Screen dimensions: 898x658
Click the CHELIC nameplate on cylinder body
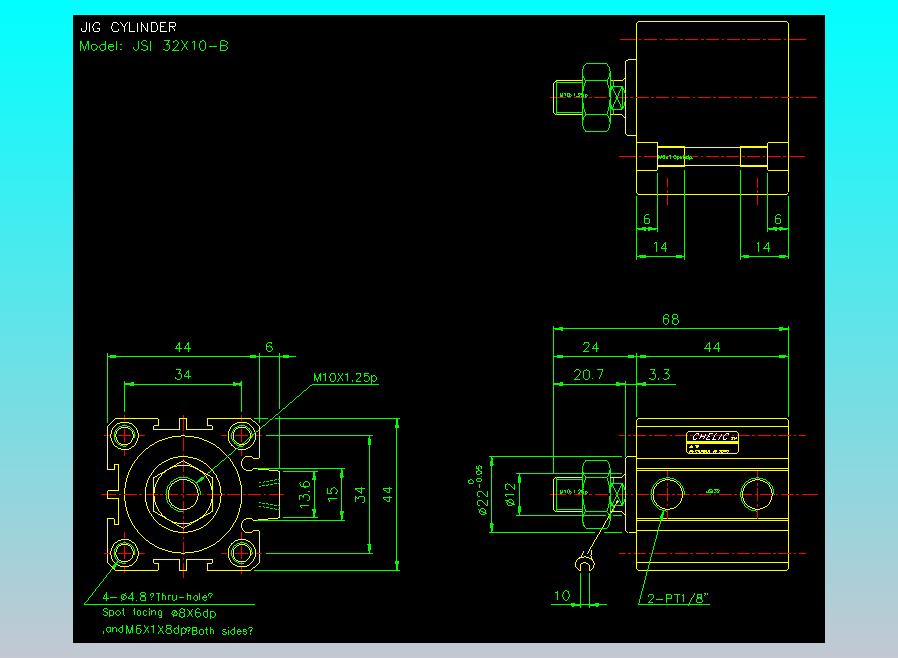(712, 437)
